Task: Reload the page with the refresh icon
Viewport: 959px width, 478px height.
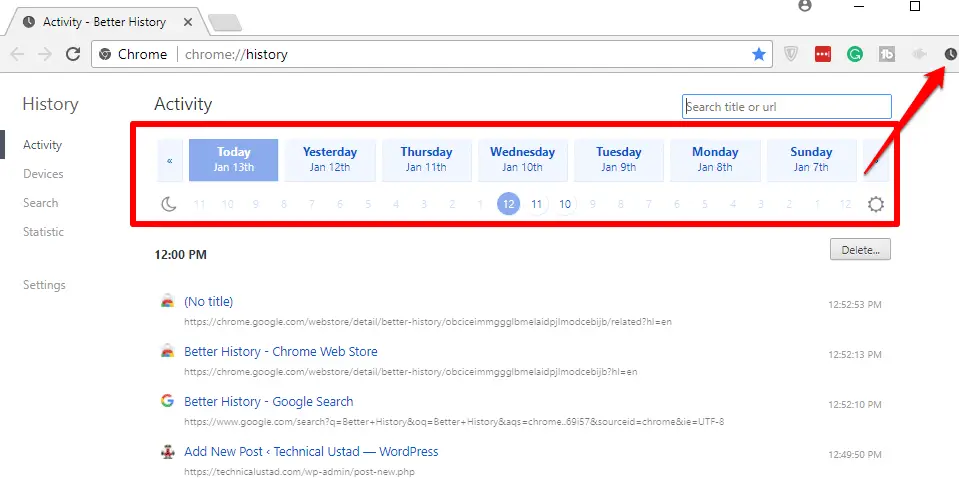Action: click(x=73, y=54)
